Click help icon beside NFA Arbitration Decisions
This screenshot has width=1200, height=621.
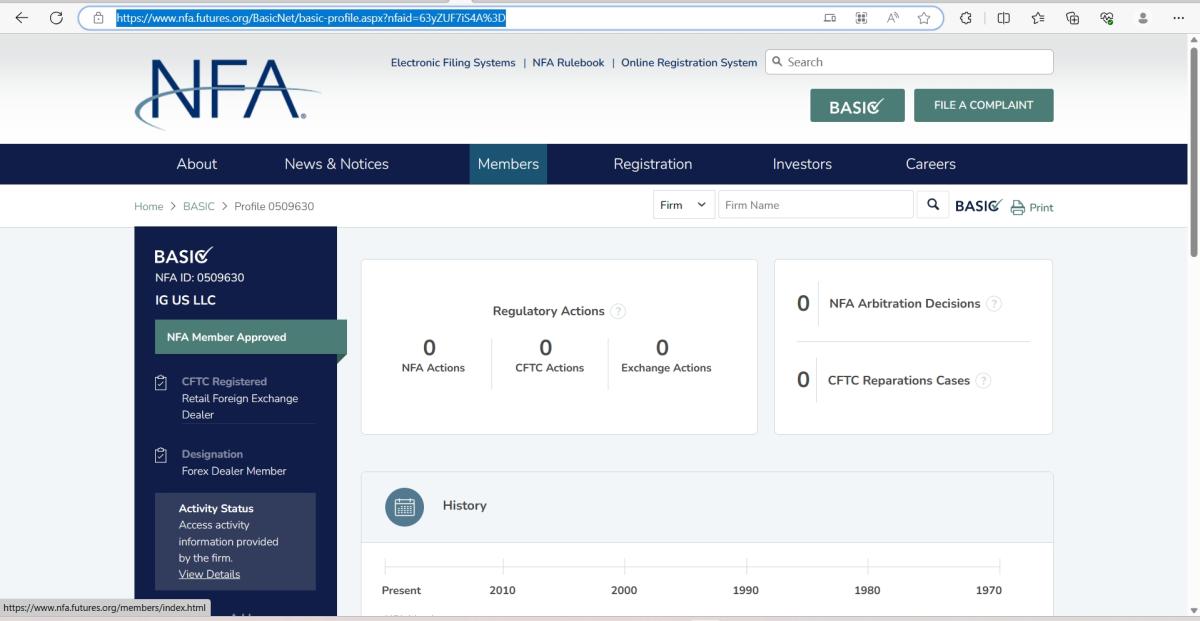[x=994, y=304]
